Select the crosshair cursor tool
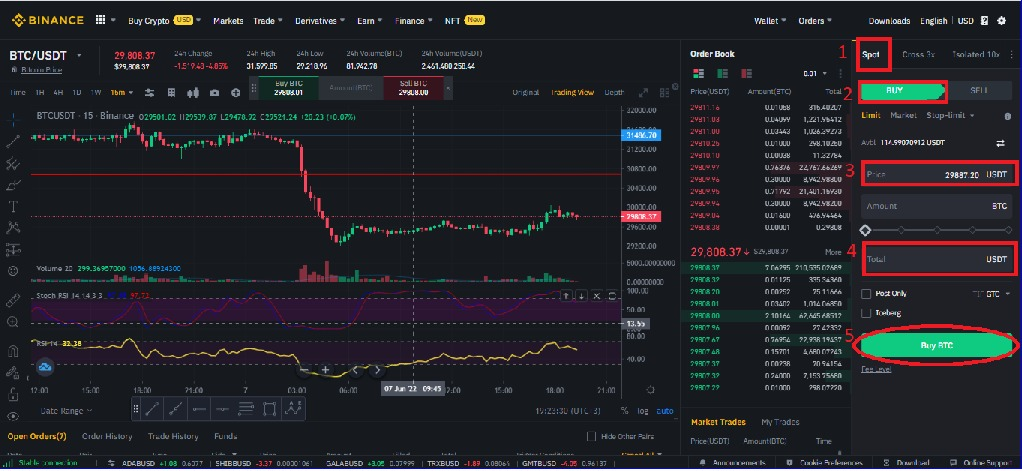Screen dimensions: 1022x471 (14, 119)
